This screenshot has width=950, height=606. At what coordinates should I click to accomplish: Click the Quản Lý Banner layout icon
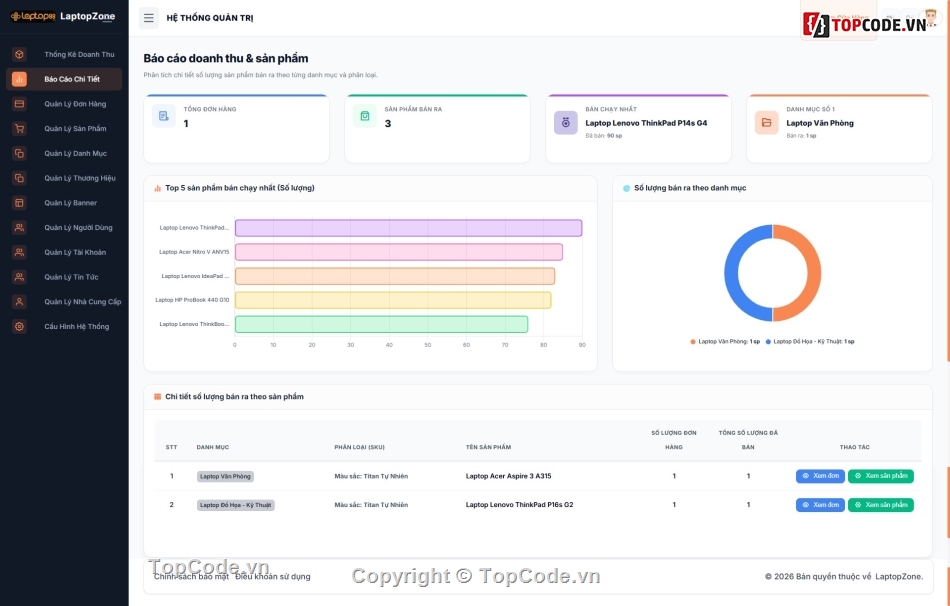click(x=19, y=203)
